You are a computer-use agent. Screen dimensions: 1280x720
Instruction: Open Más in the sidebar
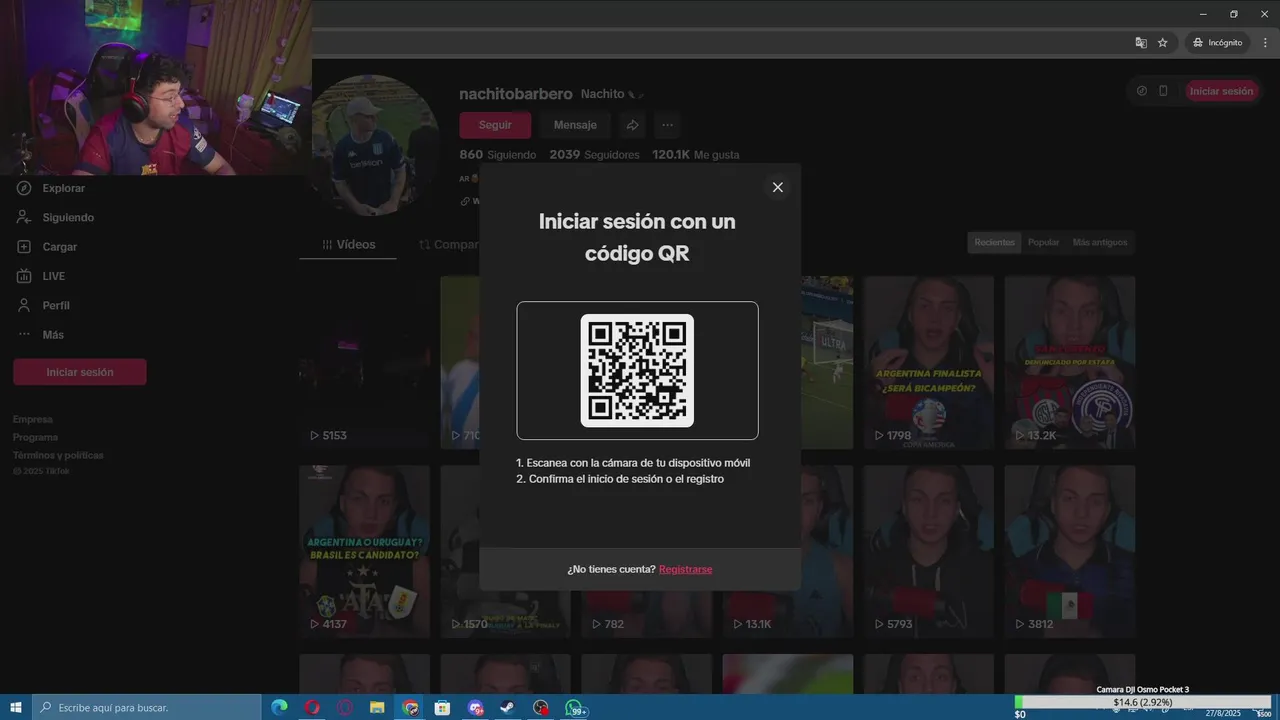53,334
